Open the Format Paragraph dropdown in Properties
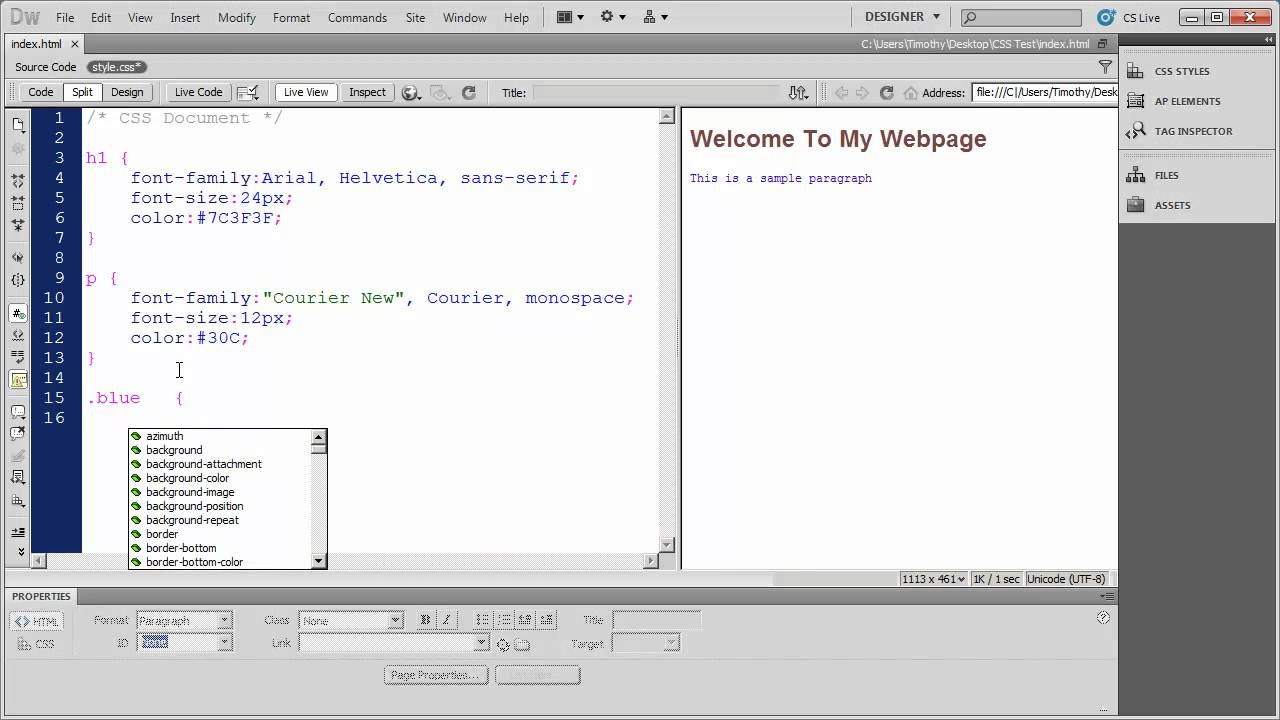1280x720 pixels. (184, 620)
